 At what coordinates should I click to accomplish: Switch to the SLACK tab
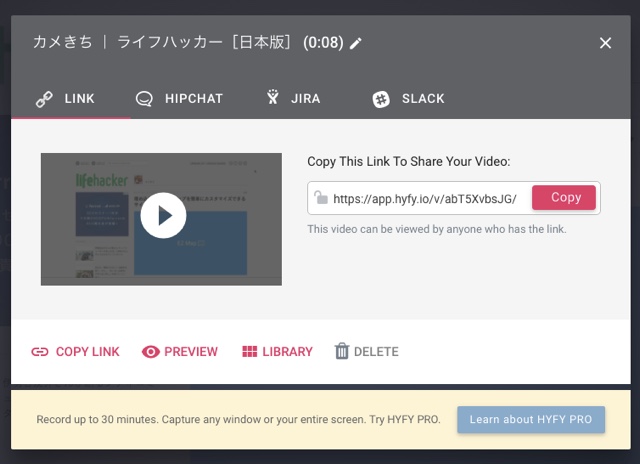coord(409,99)
